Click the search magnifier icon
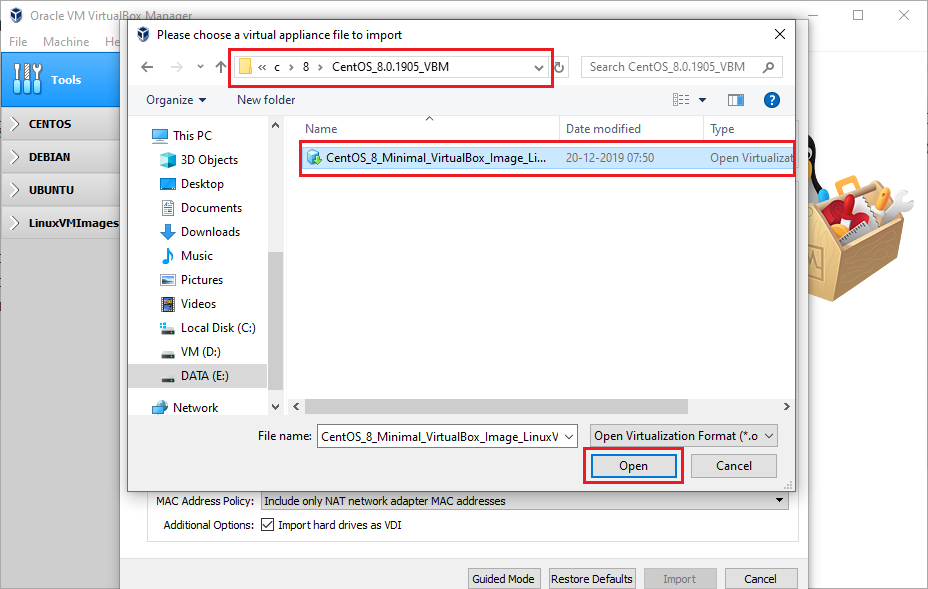This screenshot has height=589, width=928. pos(768,67)
